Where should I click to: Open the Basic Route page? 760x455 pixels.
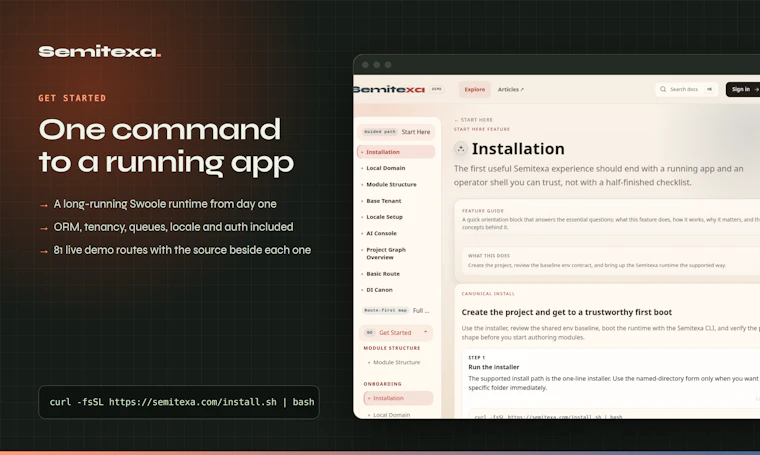(383, 274)
